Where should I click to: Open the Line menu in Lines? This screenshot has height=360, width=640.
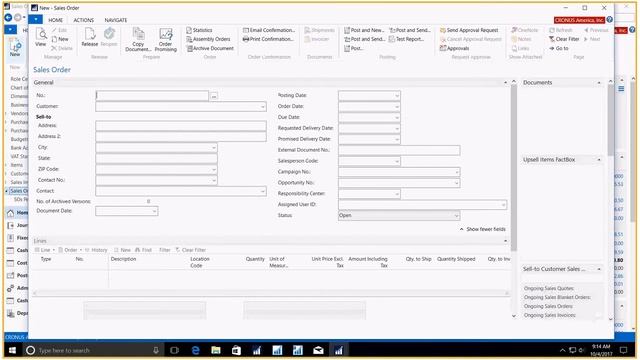(45, 250)
